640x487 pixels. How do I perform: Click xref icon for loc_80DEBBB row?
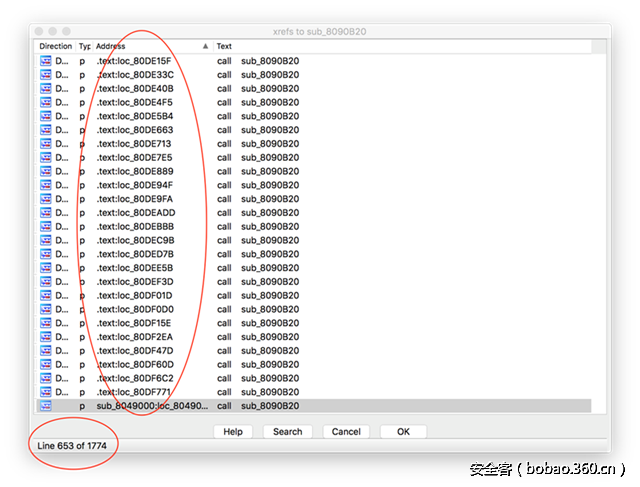pyautogui.click(x=46, y=227)
